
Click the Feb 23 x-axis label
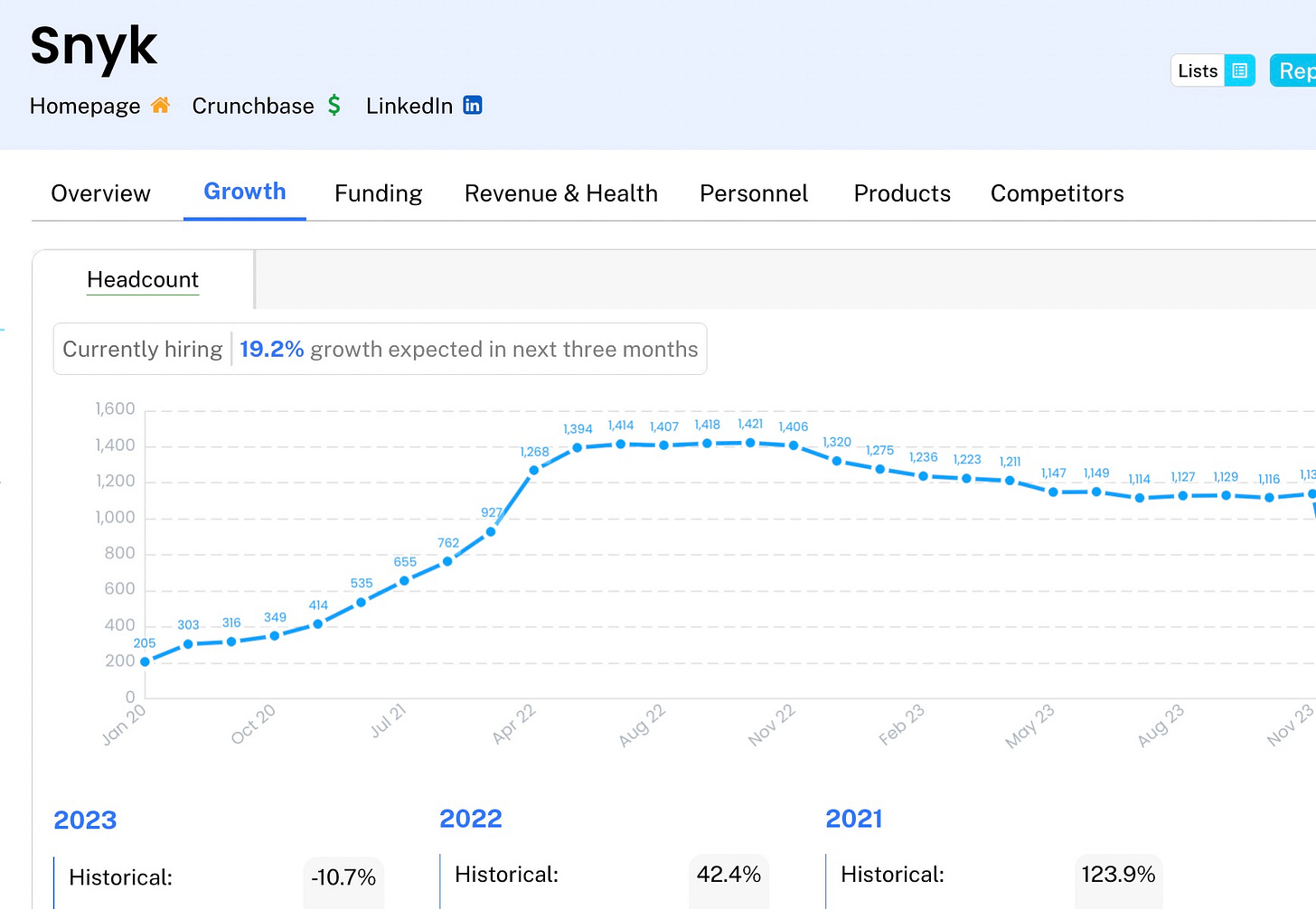coord(902,725)
